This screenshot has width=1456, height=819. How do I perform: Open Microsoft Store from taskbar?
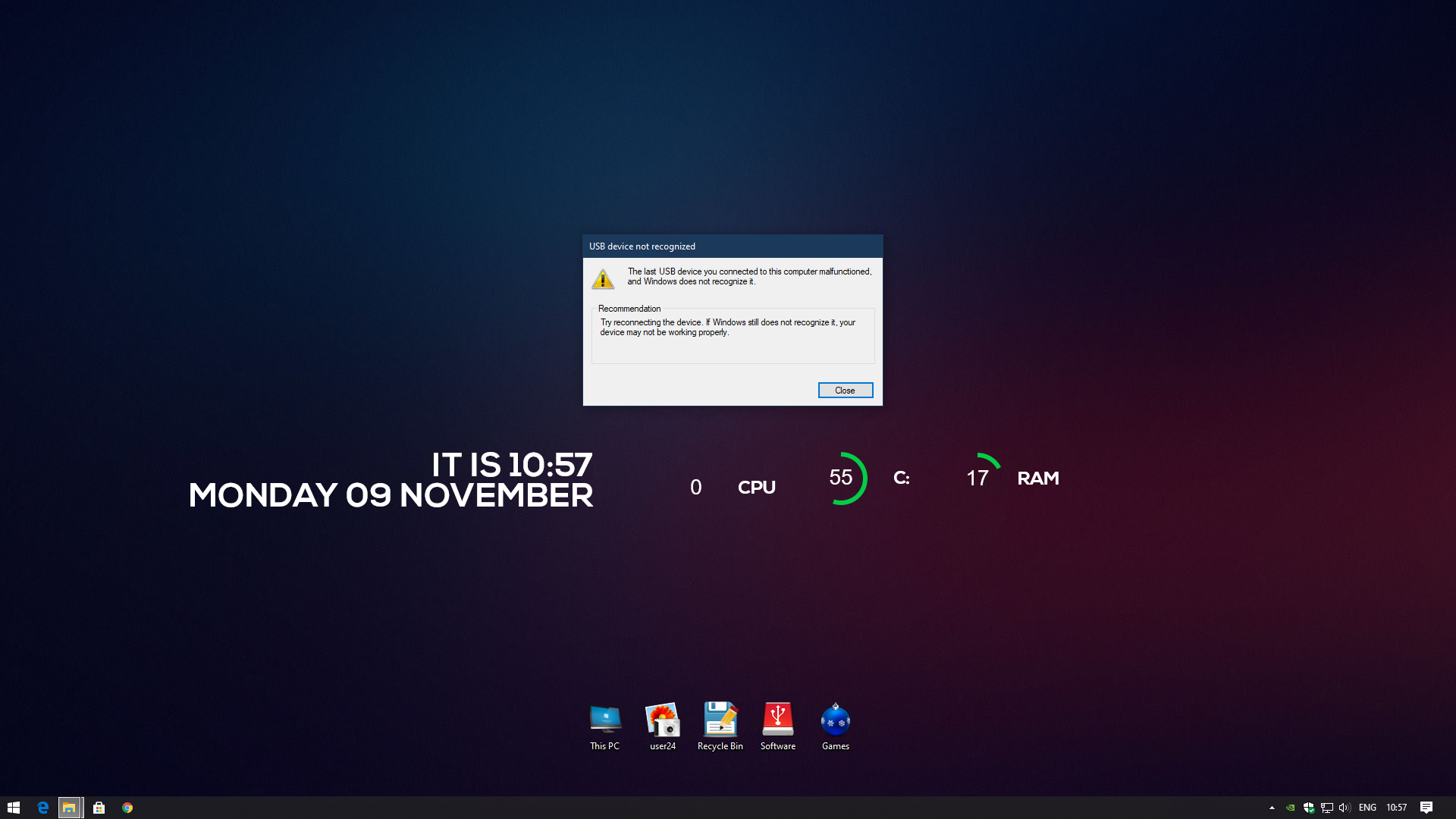[x=99, y=808]
